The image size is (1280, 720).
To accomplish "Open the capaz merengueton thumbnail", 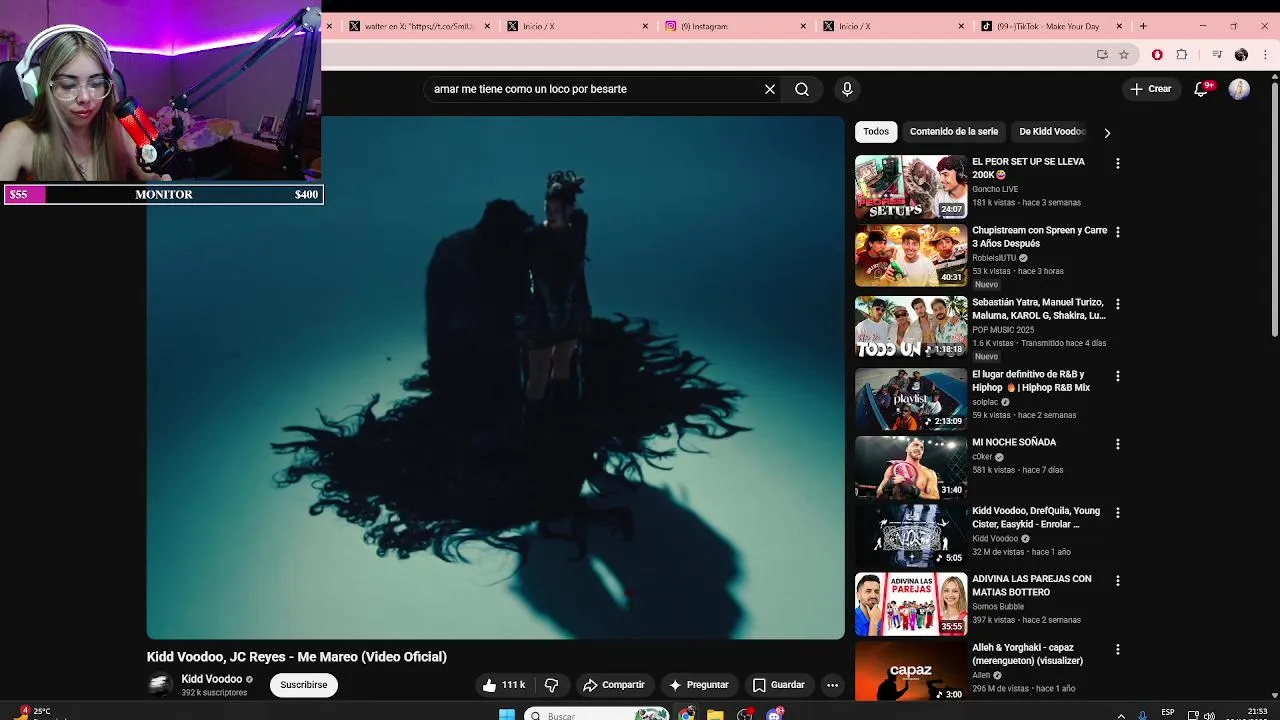I will [911, 672].
